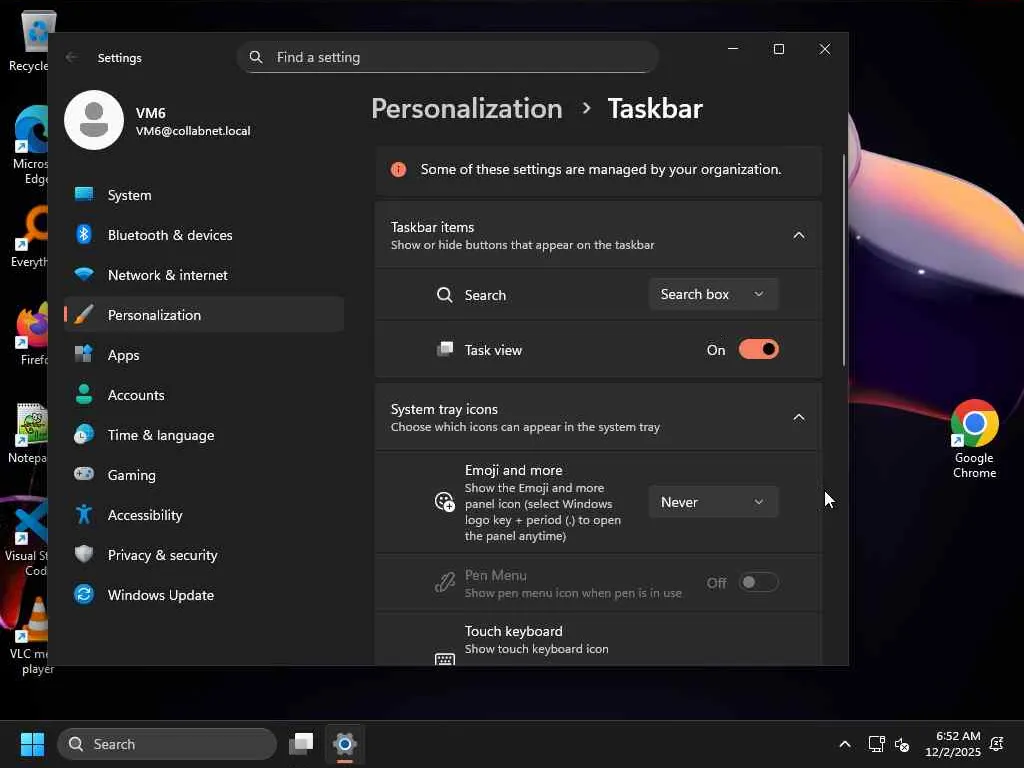
Task: Focus the Find a setting search field
Action: pos(448,57)
